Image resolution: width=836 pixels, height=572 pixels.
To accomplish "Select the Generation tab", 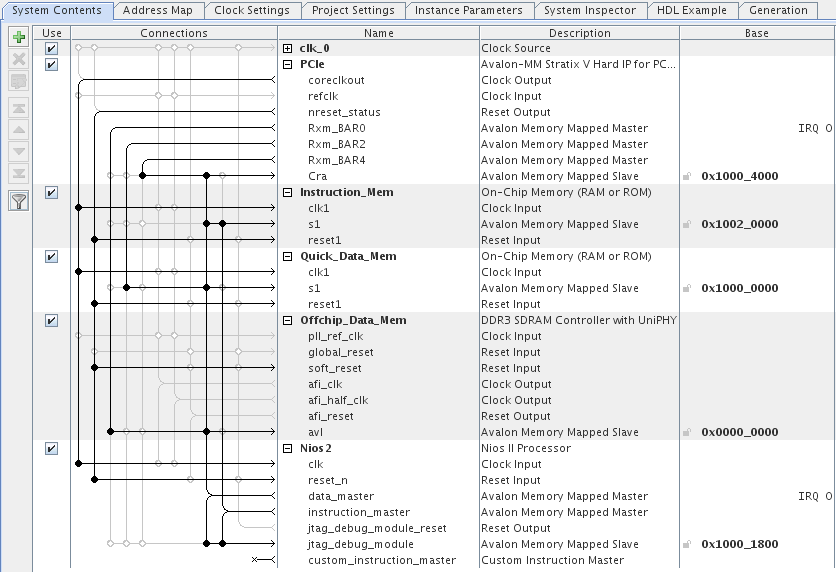I will 778,11.
